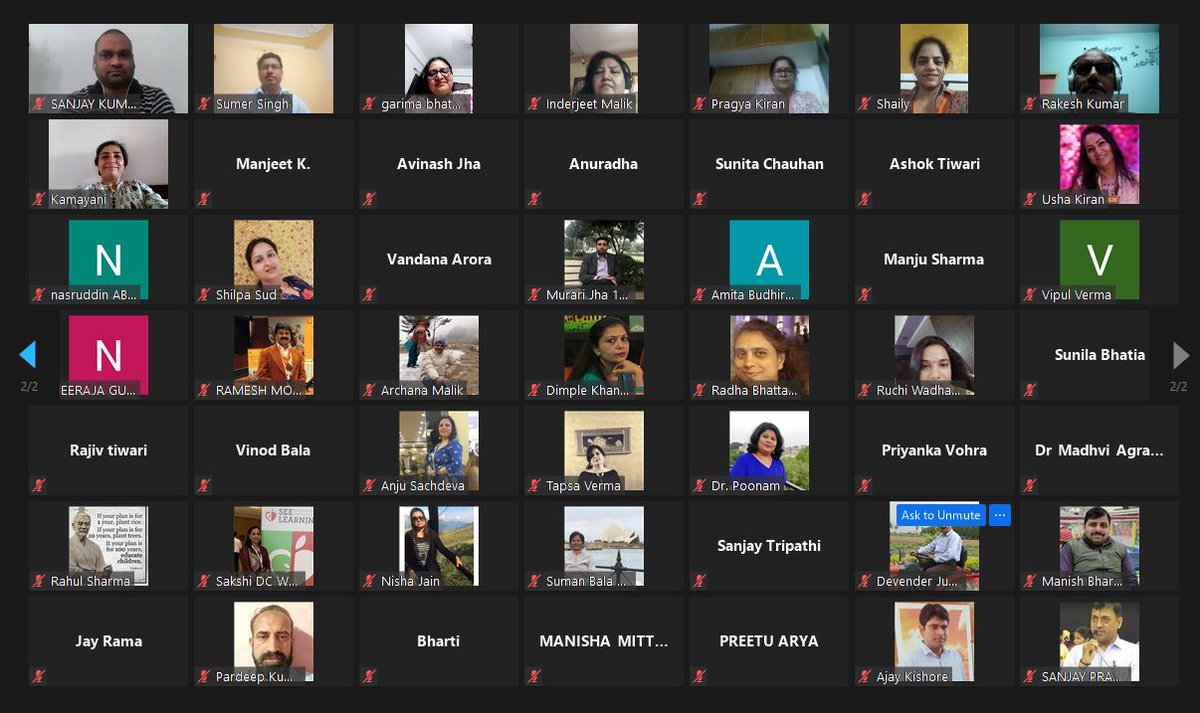This screenshot has height=713, width=1200.
Task: Click muted mic icon on Sunila Bhatia tile
Action: pyautogui.click(x=1029, y=391)
